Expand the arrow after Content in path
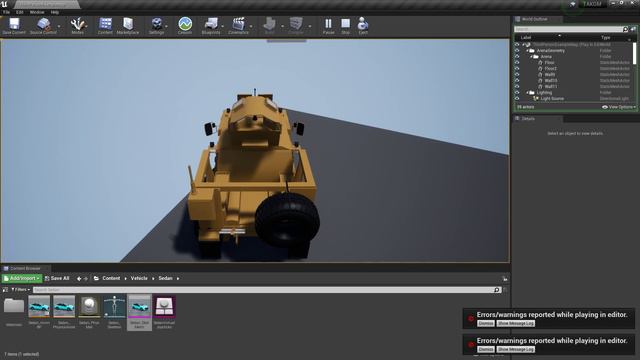This screenshot has height=360, width=640. point(125,279)
